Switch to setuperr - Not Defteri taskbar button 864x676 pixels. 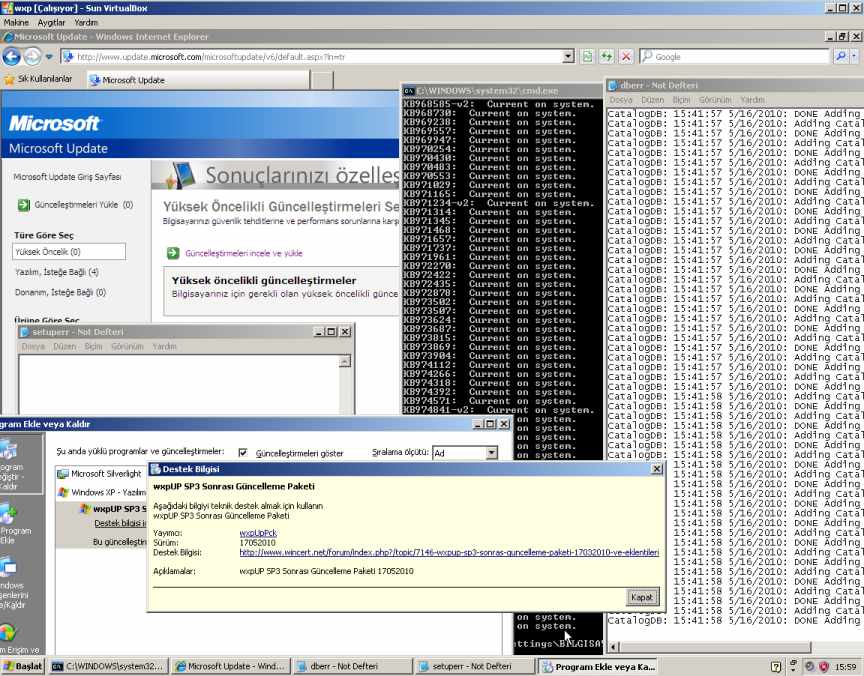tap(475, 667)
